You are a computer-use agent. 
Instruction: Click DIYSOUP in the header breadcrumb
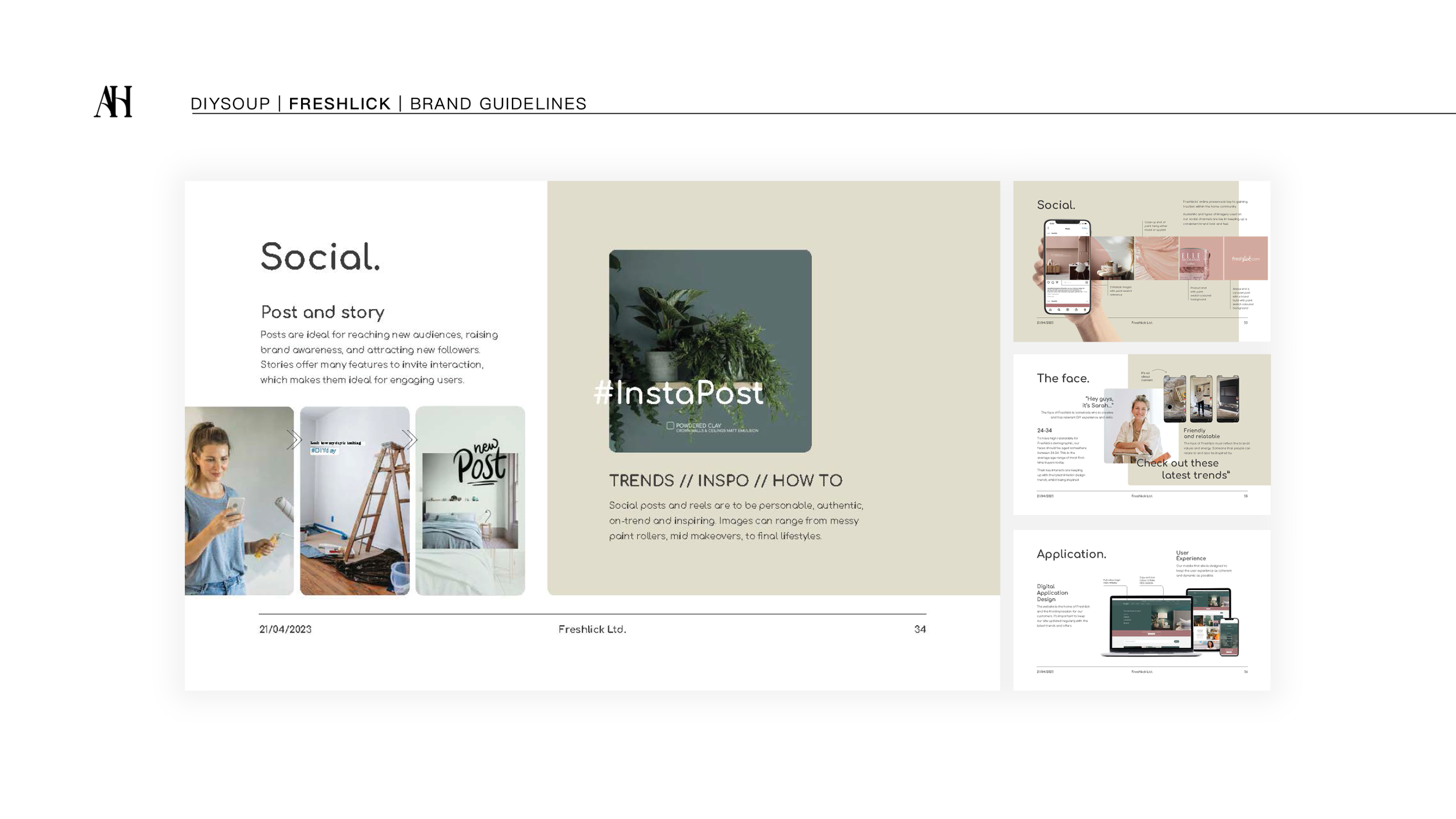230,104
